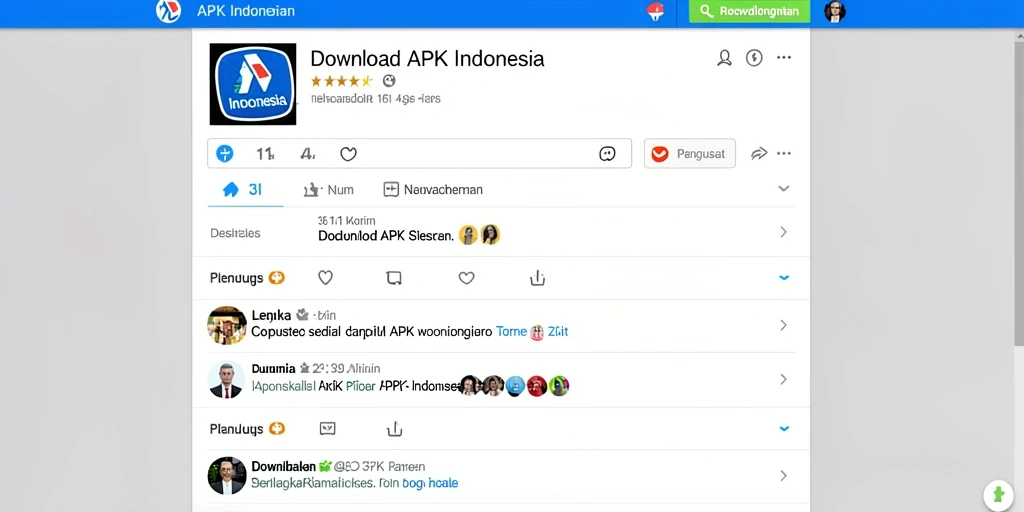Click the Desireles label

point(235,233)
